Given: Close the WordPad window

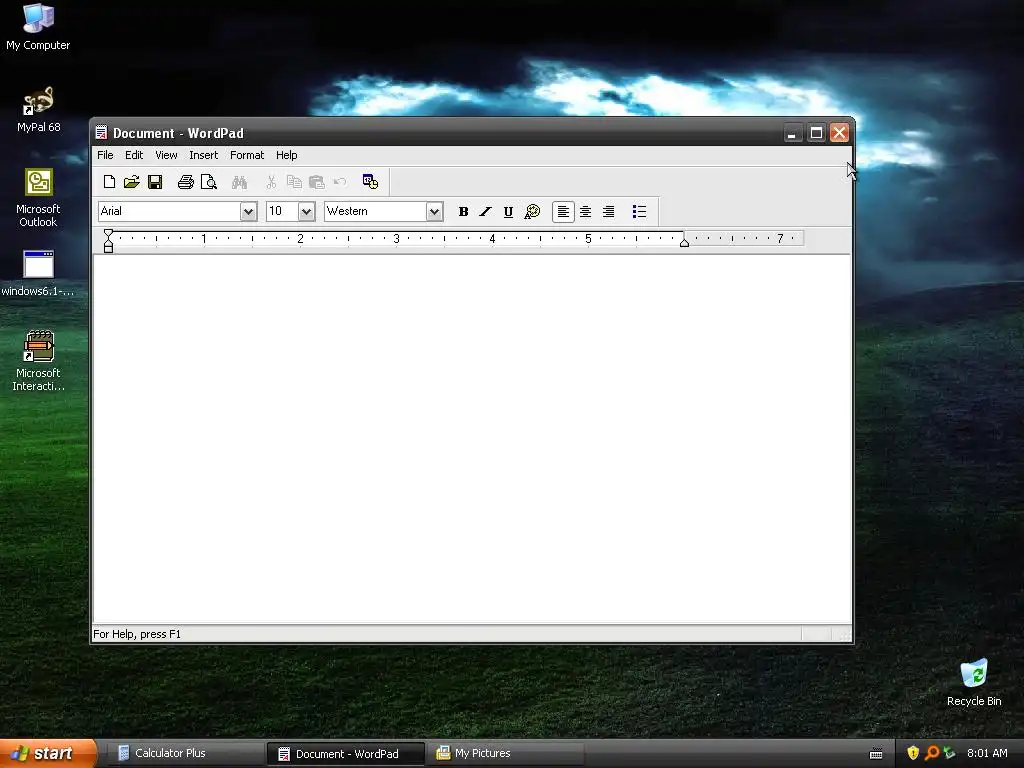Looking at the screenshot, I should tap(839, 133).
